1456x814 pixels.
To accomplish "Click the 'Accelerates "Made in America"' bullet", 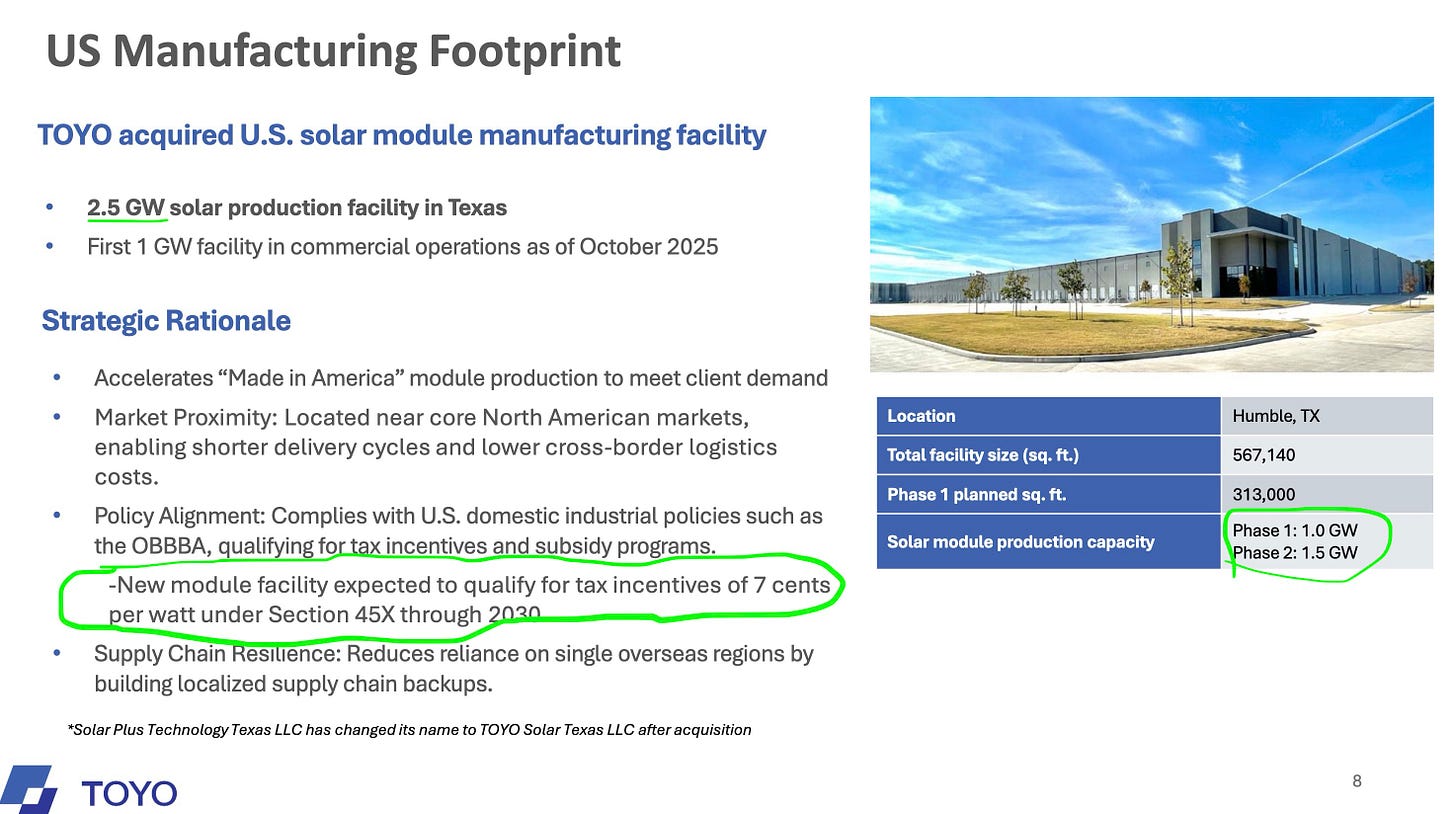I will (x=460, y=378).
